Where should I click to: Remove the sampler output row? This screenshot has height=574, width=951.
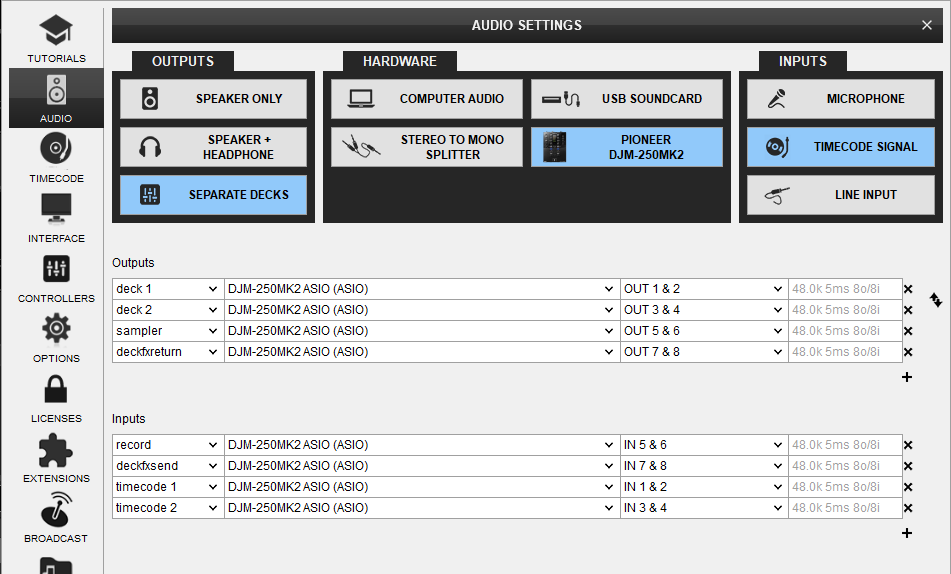(908, 331)
